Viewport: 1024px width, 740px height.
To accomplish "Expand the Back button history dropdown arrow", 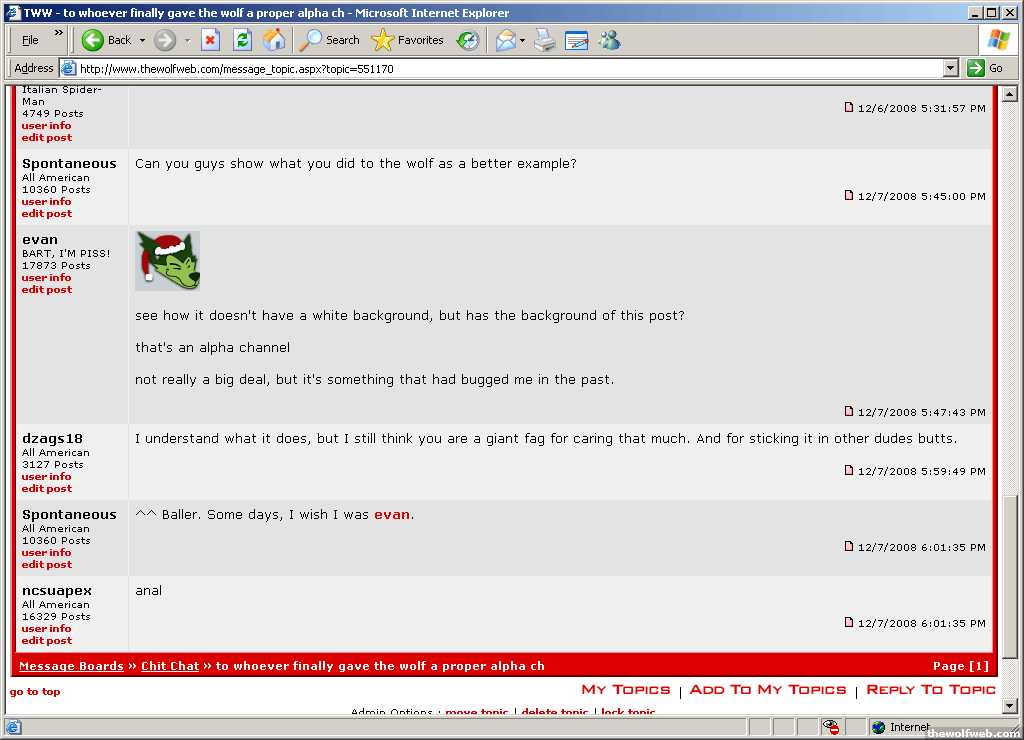I will 142,40.
